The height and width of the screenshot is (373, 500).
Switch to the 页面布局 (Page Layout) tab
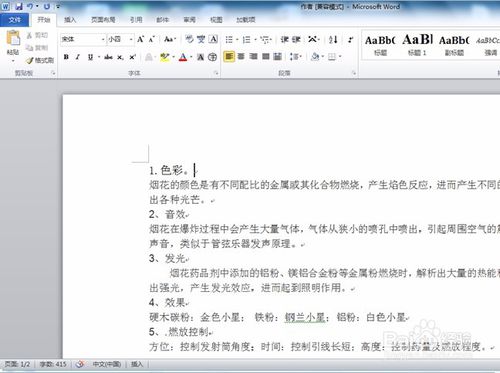[103, 20]
